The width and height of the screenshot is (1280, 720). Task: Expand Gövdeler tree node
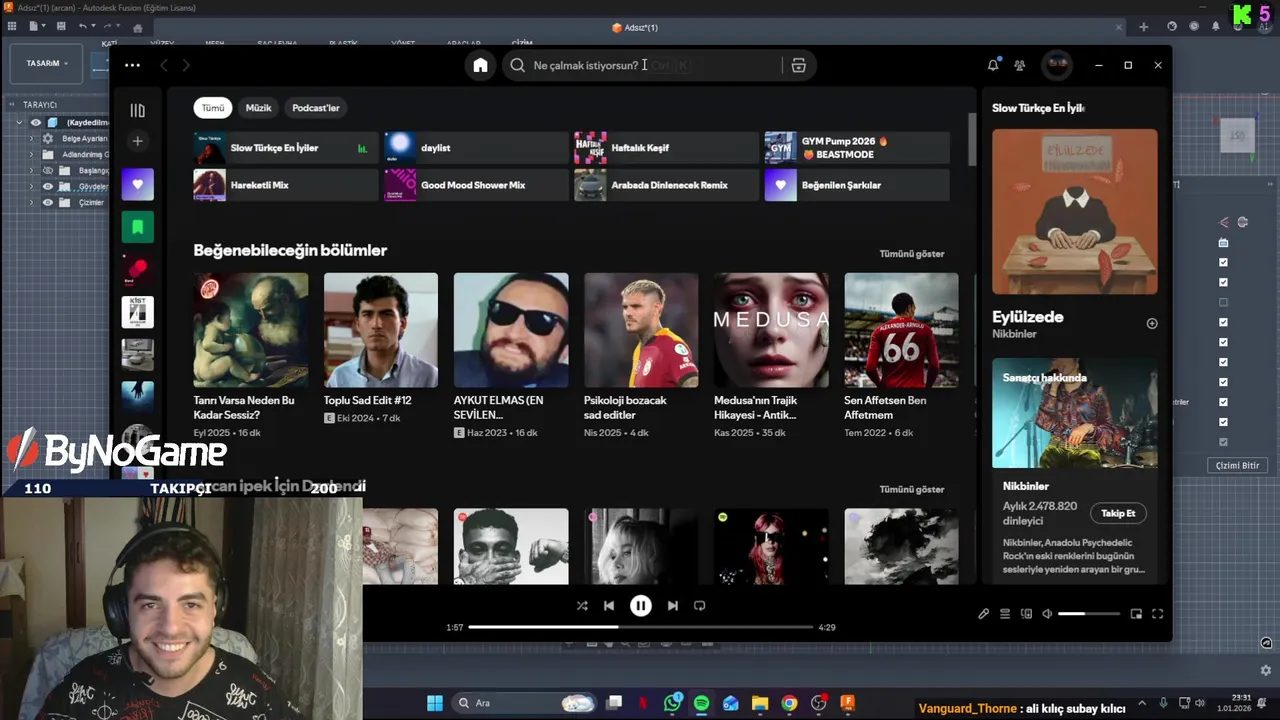[31, 186]
